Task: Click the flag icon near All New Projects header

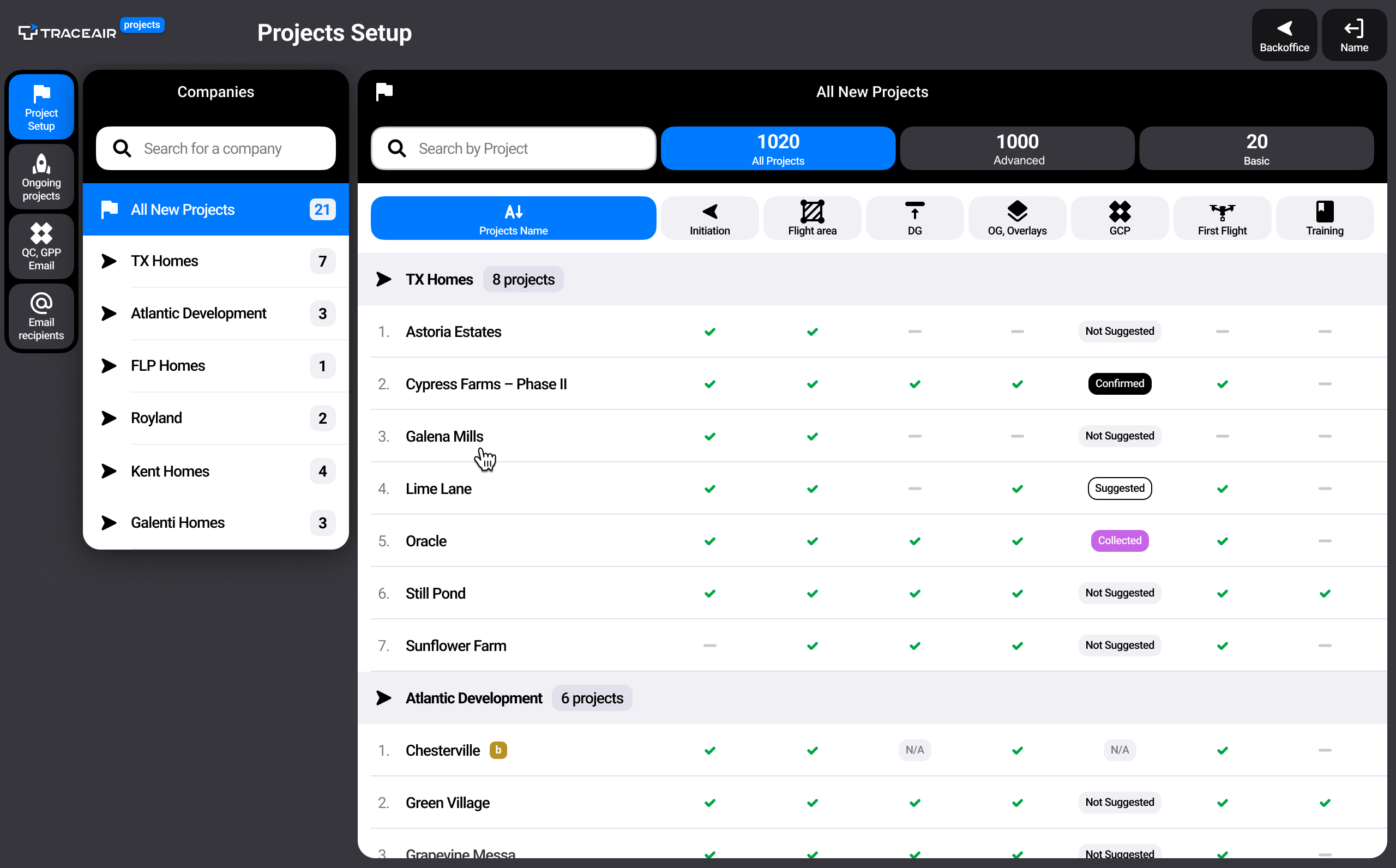Action: [x=383, y=91]
